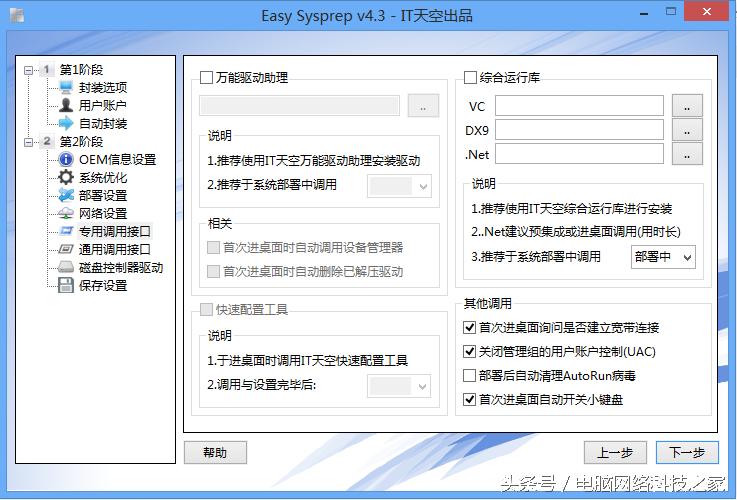737x500 pixels.
Task: Click the monitor icon beside 封装选项
Action: [x=66, y=87]
